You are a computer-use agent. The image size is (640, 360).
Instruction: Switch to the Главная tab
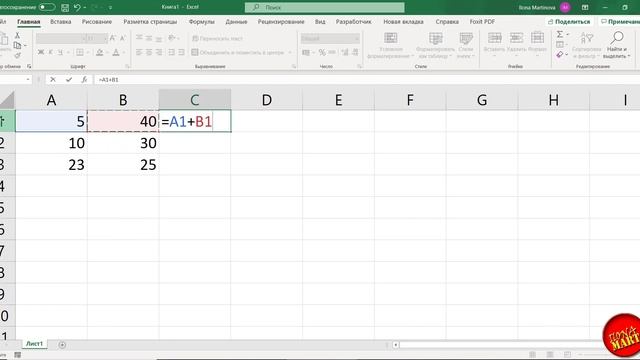(x=29, y=22)
